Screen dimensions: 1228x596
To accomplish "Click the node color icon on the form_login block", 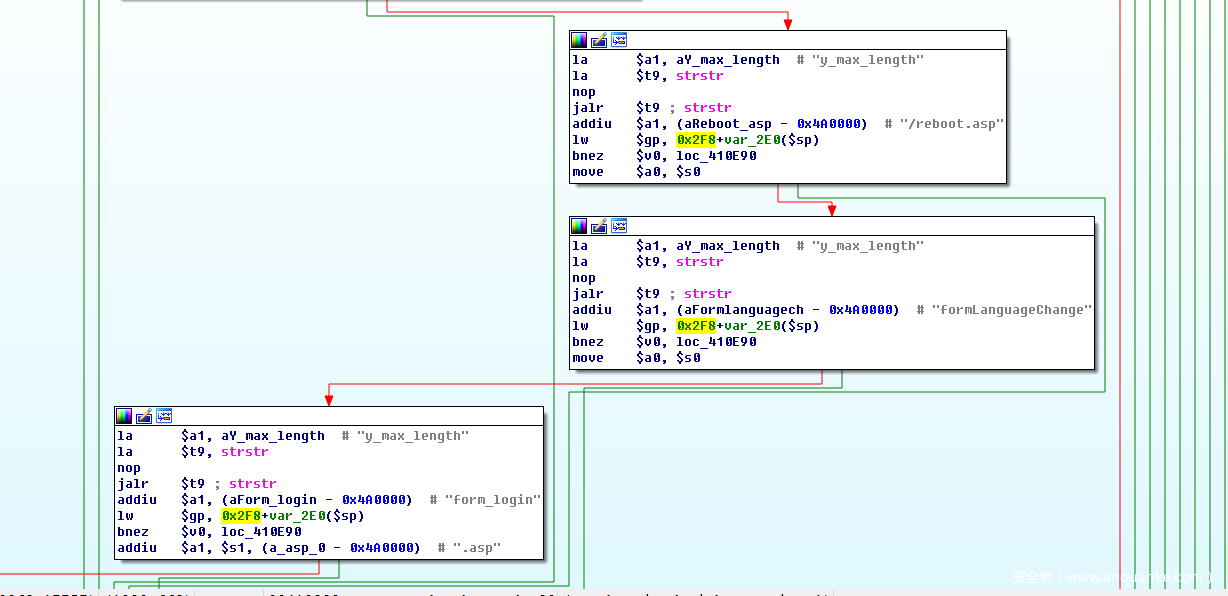I will pos(124,416).
